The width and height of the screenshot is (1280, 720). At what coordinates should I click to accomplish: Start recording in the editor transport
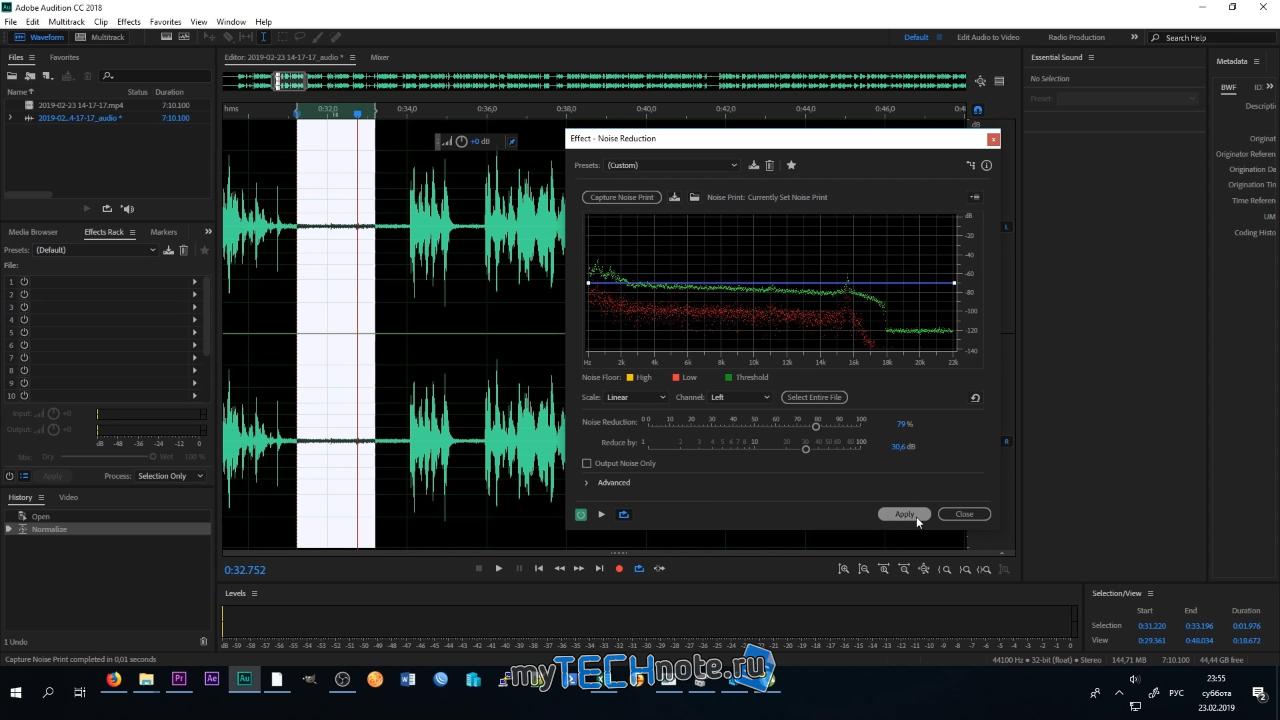[619, 568]
